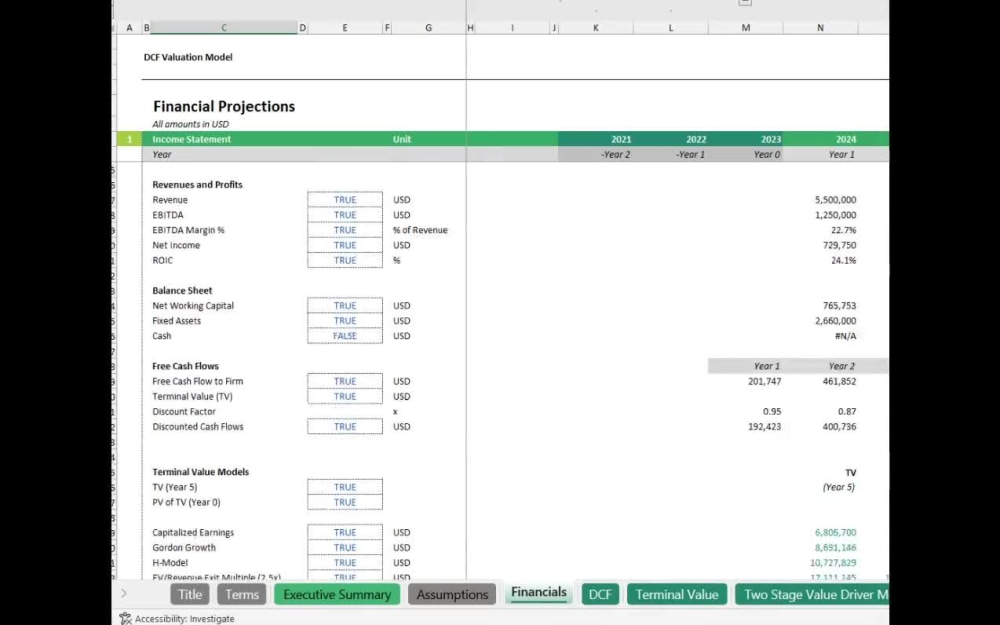Select the TRUE cell in Terminal Value (TV) row
1000x625 pixels.
click(x=345, y=397)
